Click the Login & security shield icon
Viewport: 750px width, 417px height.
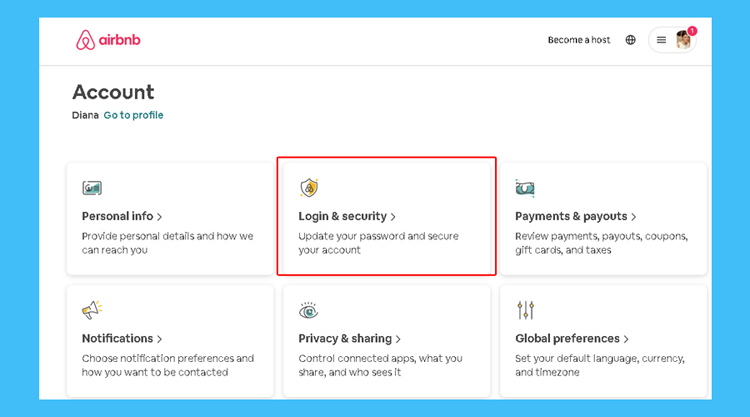click(309, 187)
